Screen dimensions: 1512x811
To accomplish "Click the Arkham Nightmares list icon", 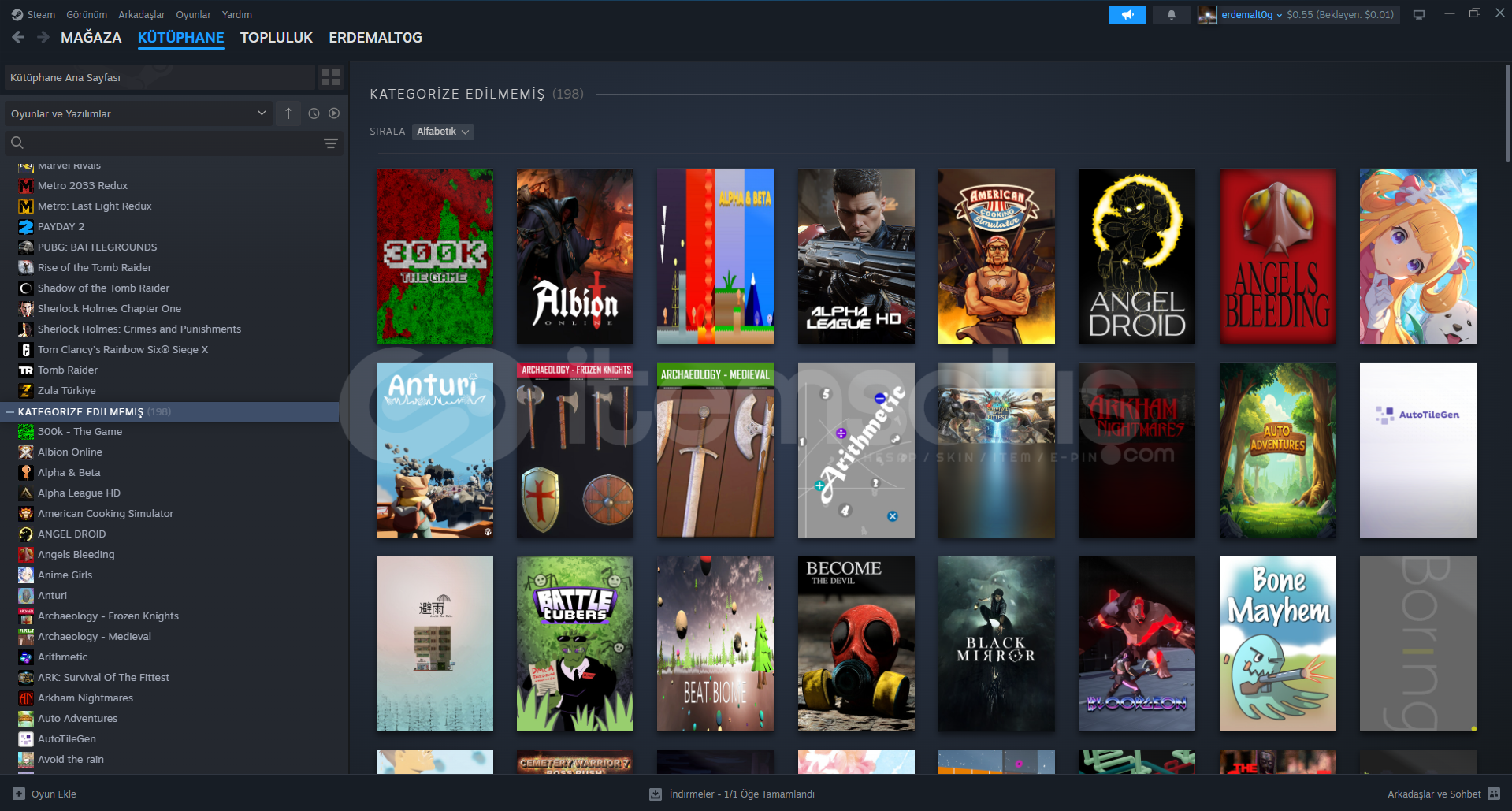I will [x=26, y=698].
